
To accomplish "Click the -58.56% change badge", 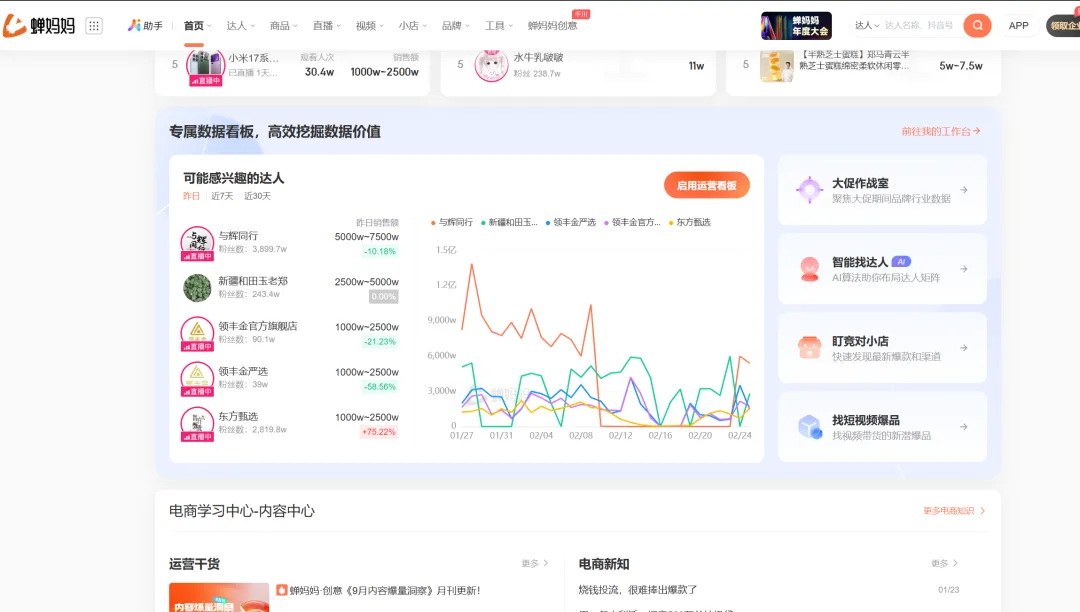I will [x=380, y=387].
